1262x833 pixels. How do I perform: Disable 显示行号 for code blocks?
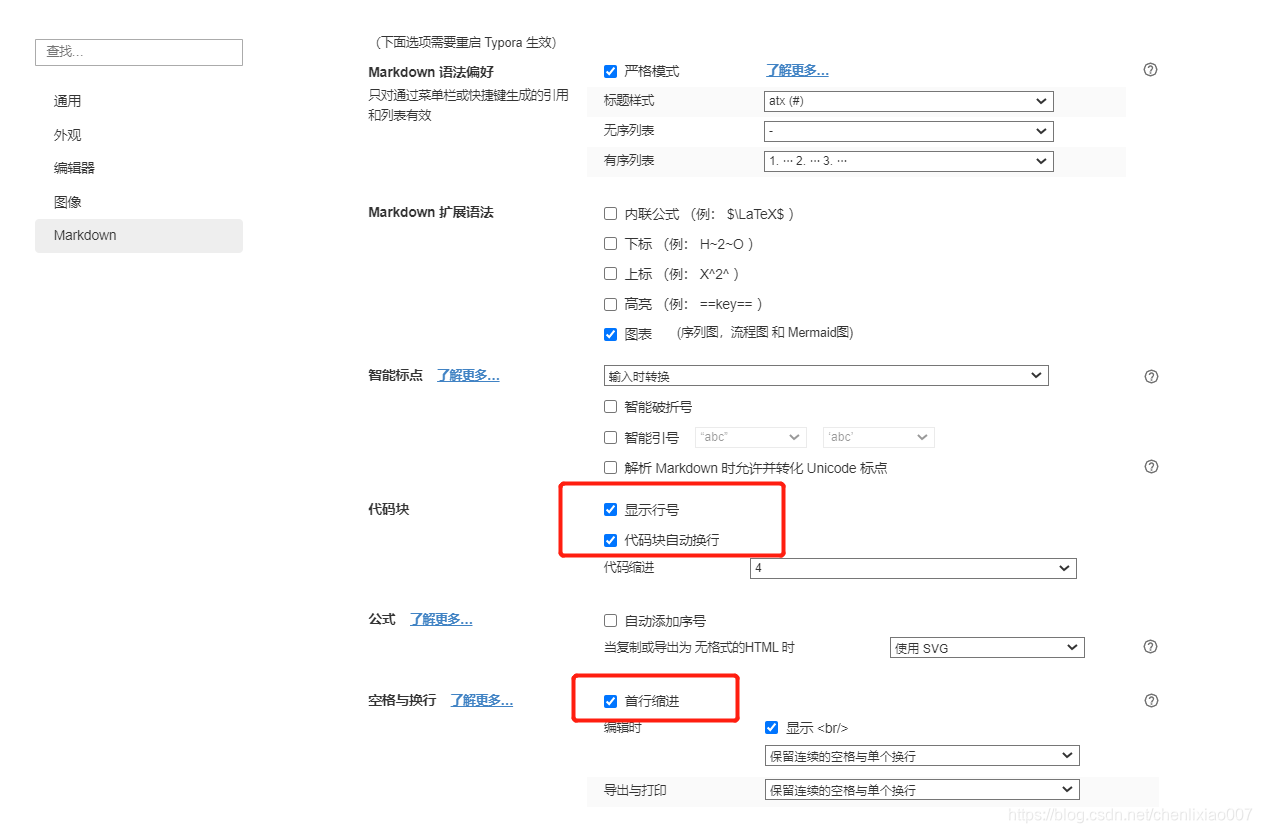point(610,509)
